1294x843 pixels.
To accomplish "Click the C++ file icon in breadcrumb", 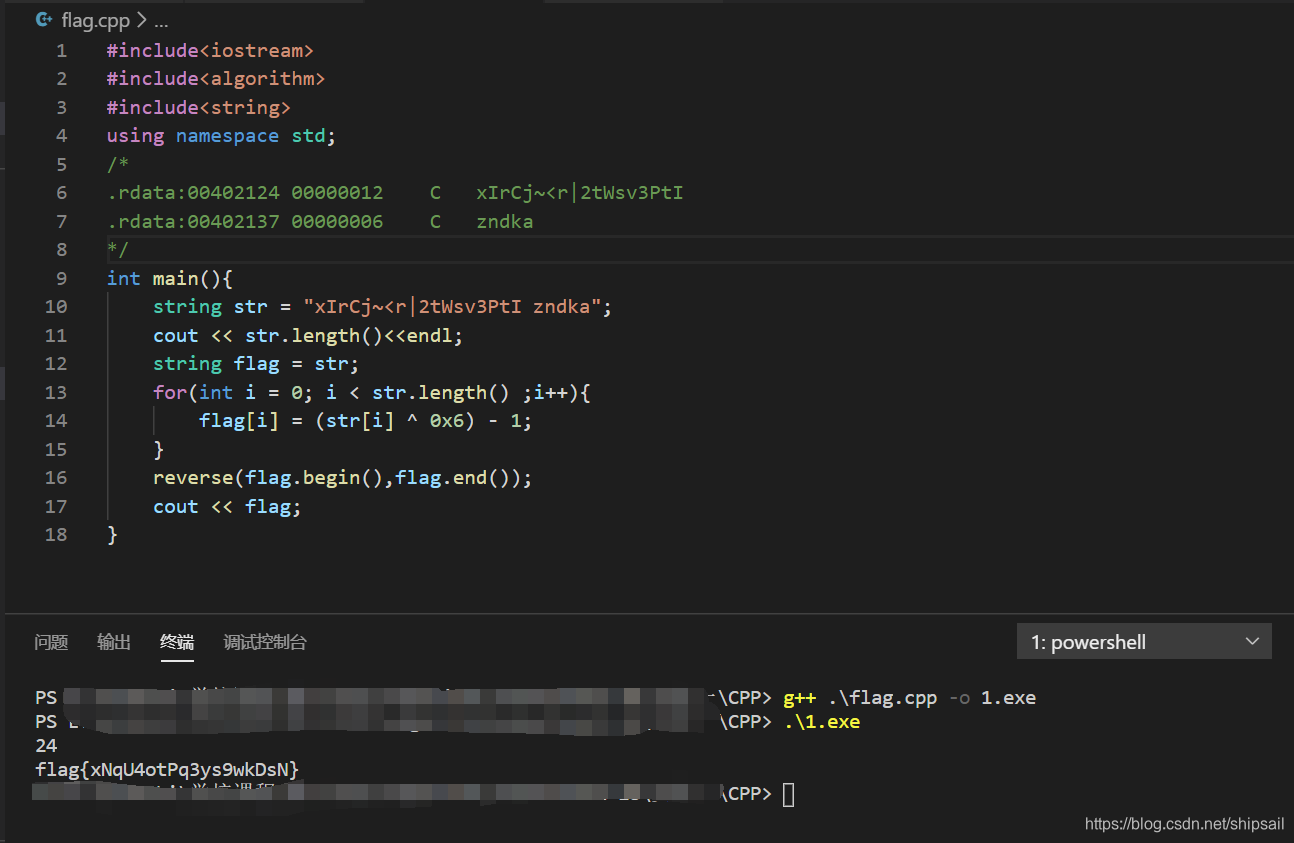I will coord(44,19).
